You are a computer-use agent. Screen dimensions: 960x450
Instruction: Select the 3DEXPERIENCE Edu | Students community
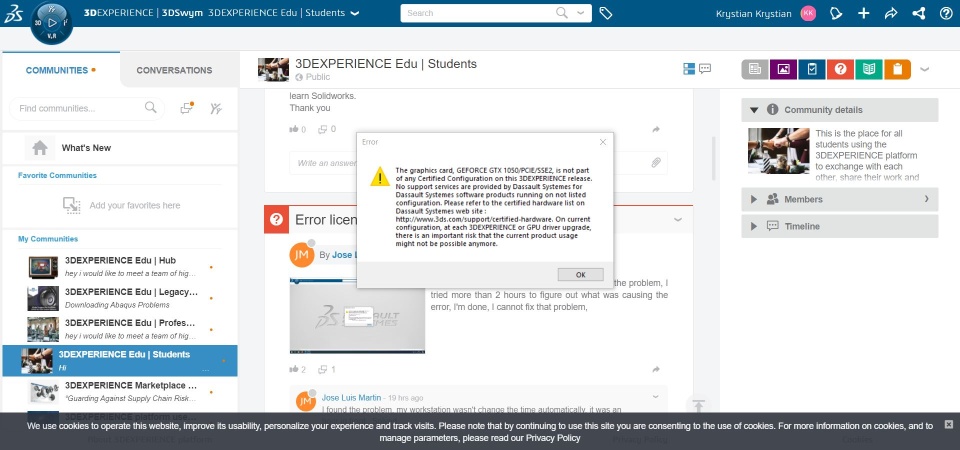(120, 361)
